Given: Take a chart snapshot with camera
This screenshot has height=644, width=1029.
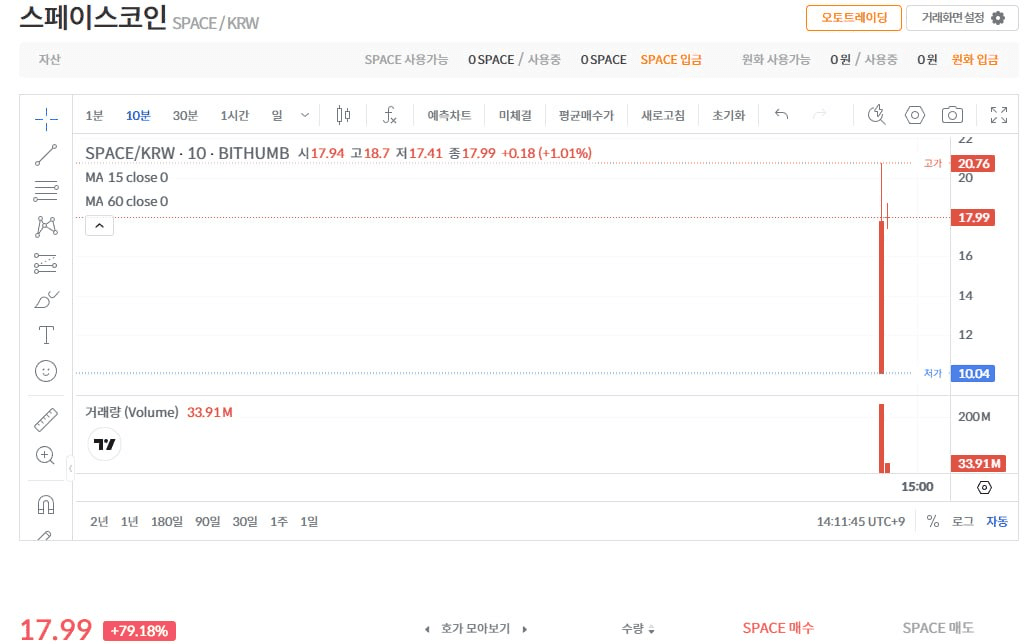Looking at the screenshot, I should (x=952, y=115).
